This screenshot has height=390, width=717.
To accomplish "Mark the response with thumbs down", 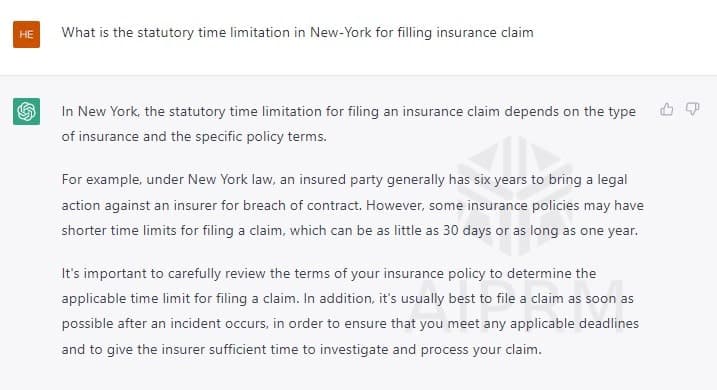I will pos(692,109).
